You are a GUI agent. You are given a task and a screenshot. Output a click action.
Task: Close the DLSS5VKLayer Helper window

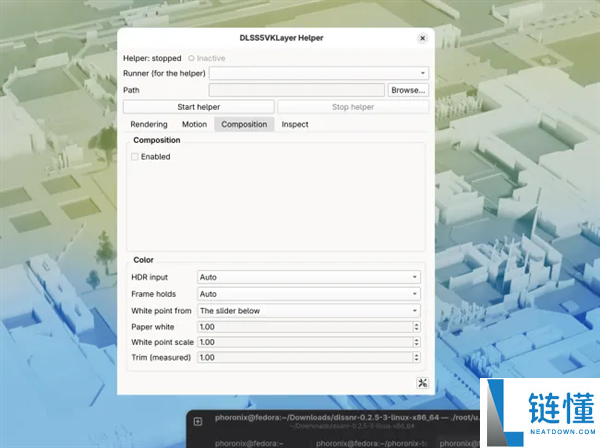422,38
